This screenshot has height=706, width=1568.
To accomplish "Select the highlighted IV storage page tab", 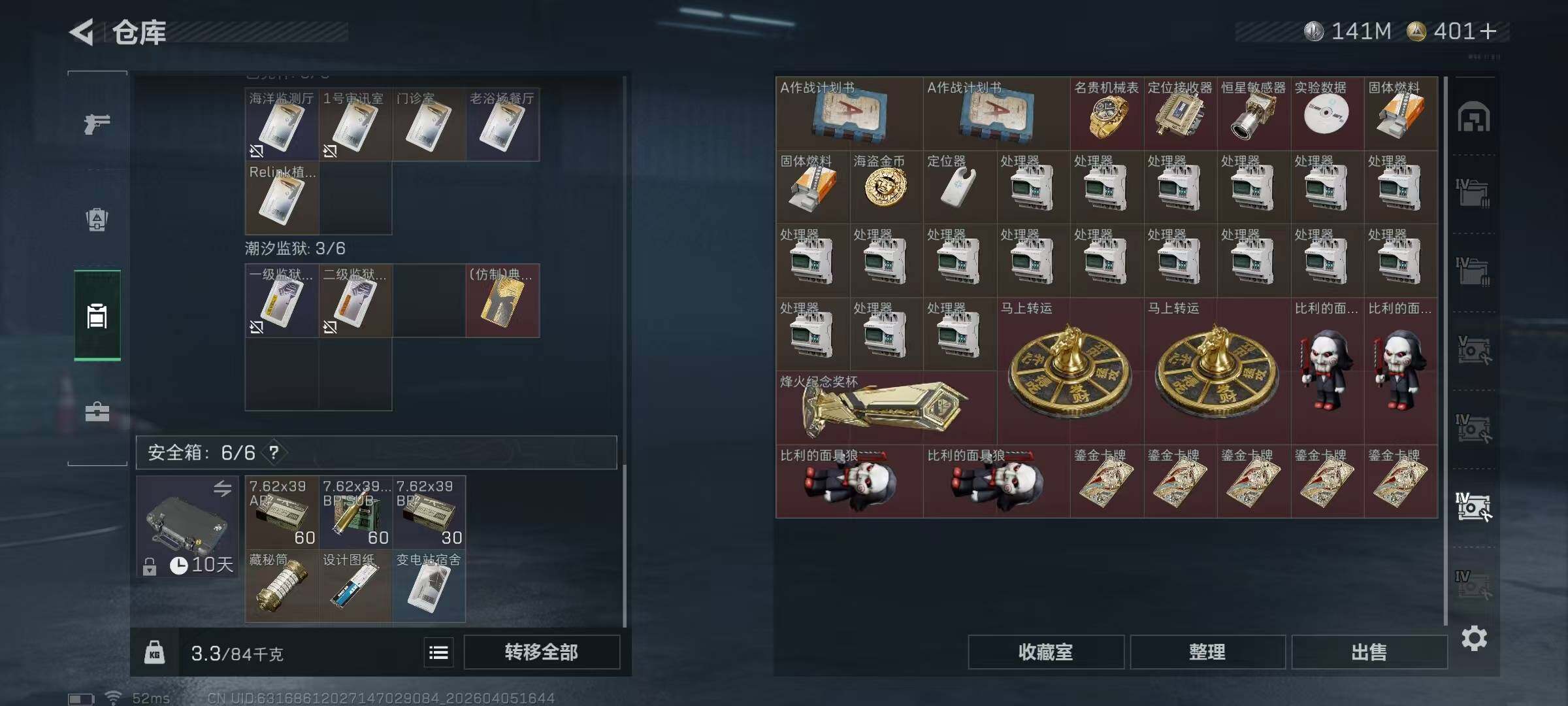I will click(x=1473, y=507).
